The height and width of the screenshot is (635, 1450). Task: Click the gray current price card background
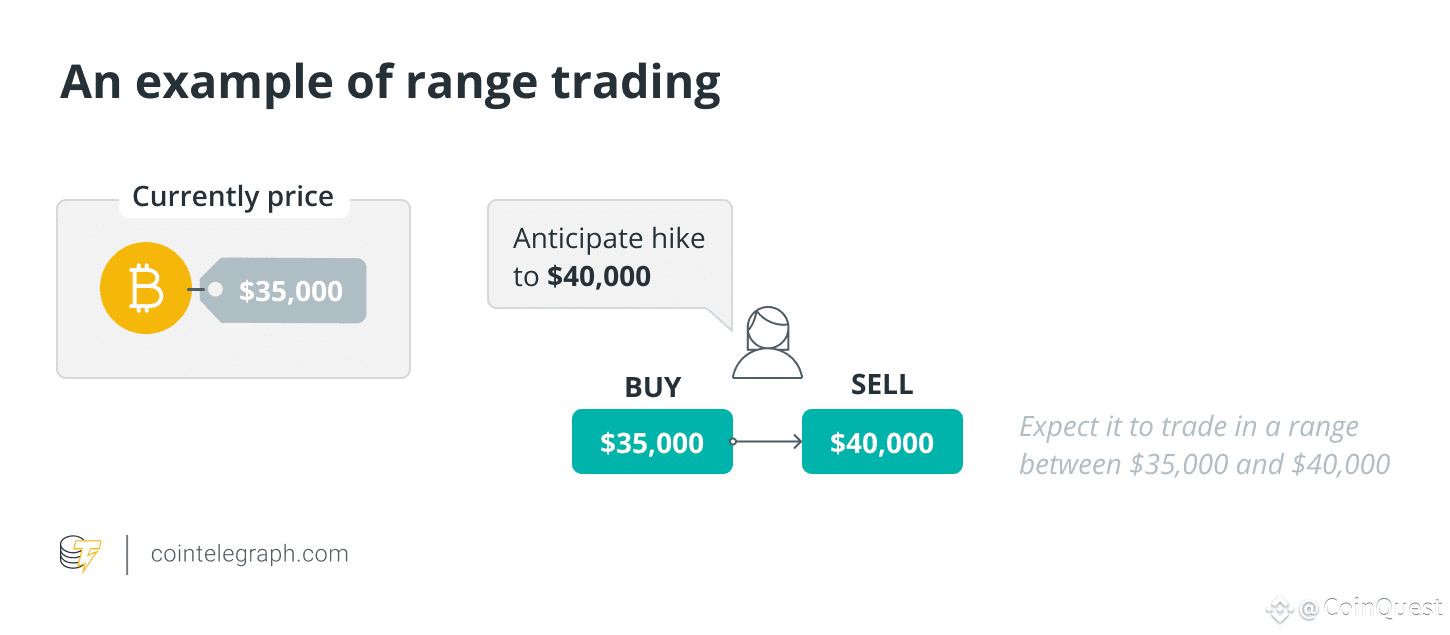click(x=233, y=289)
